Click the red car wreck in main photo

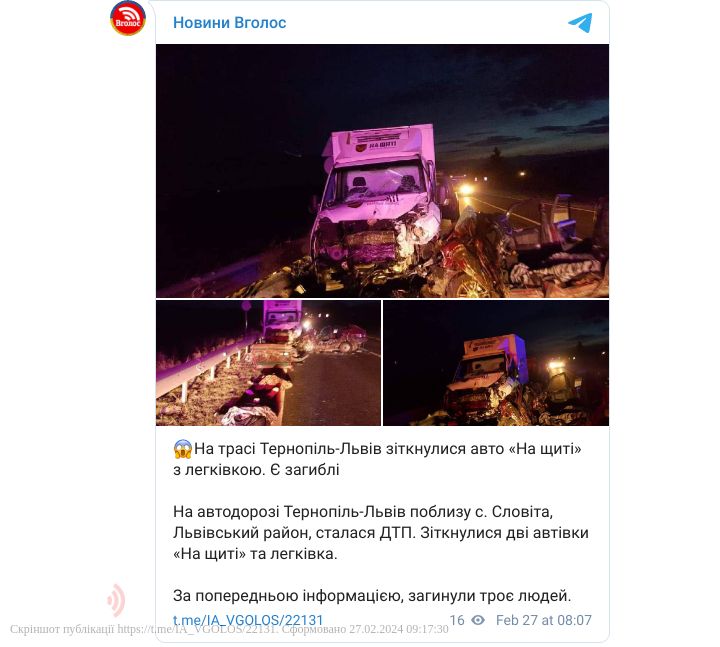tap(478, 257)
